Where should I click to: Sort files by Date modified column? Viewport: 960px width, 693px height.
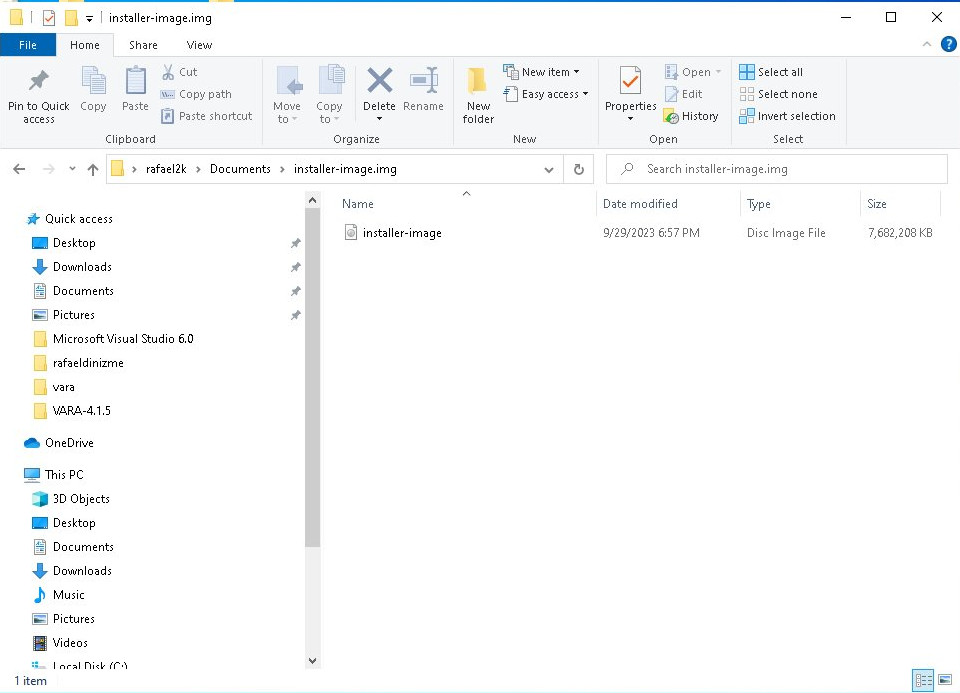pyautogui.click(x=640, y=204)
